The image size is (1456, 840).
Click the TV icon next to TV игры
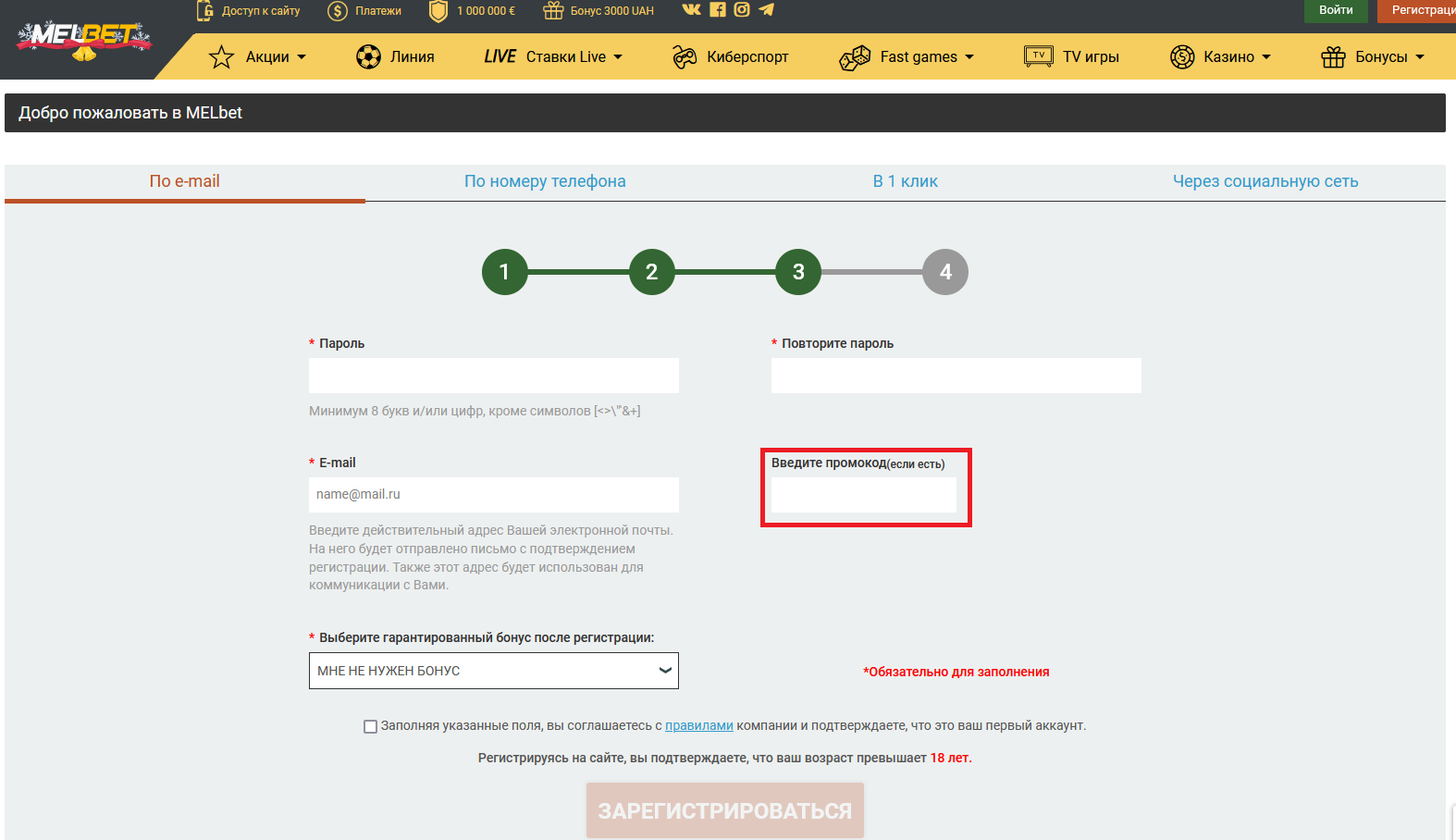(1039, 56)
